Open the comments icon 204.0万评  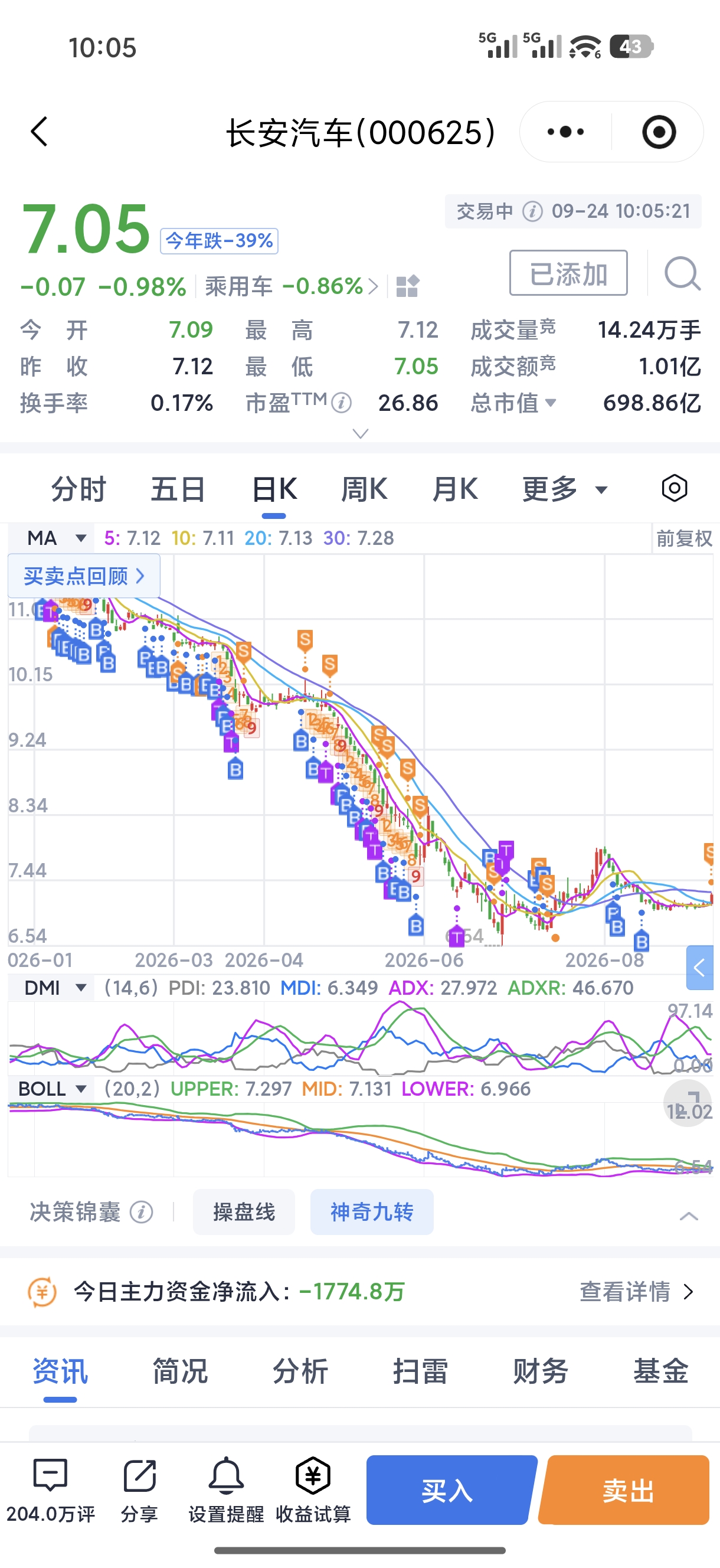click(51, 1489)
